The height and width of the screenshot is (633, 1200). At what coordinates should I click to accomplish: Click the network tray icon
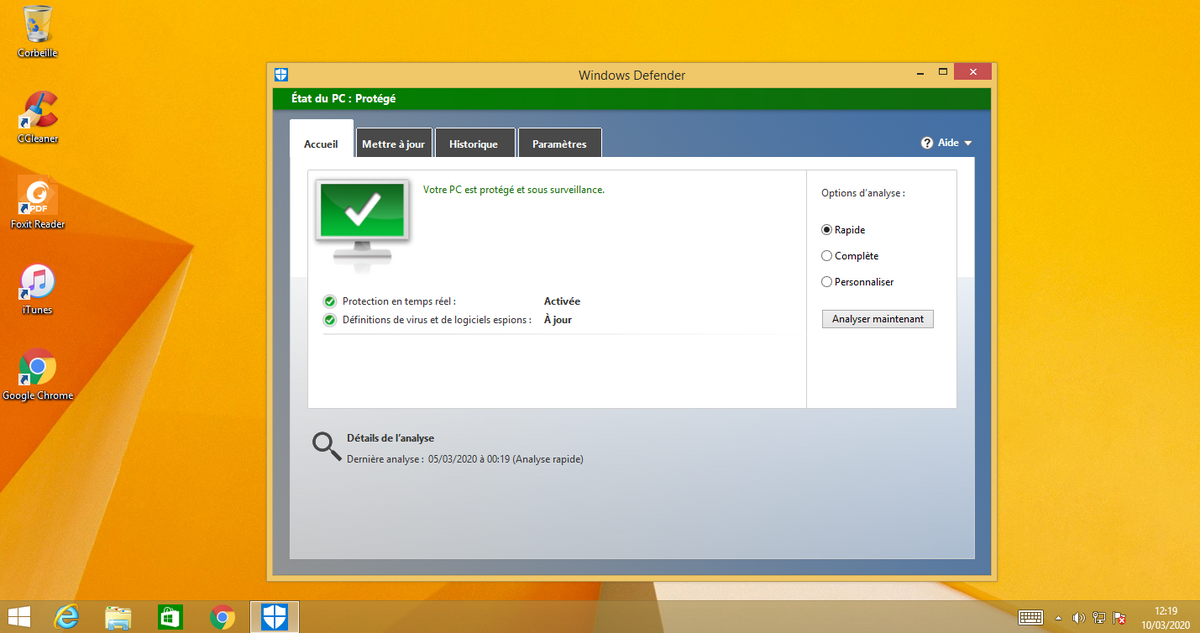(1099, 618)
